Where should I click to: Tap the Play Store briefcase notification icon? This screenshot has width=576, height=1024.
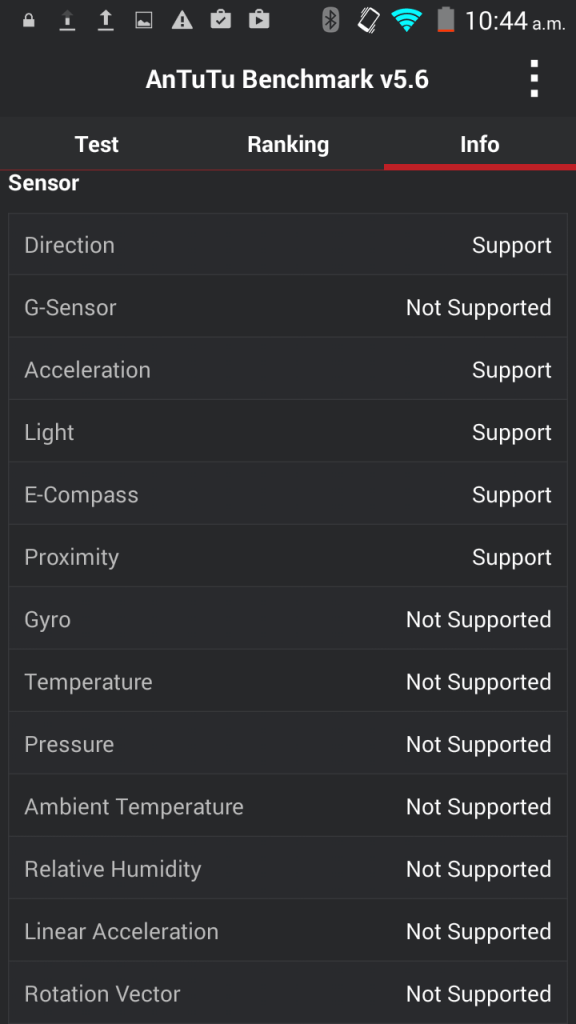(259, 20)
